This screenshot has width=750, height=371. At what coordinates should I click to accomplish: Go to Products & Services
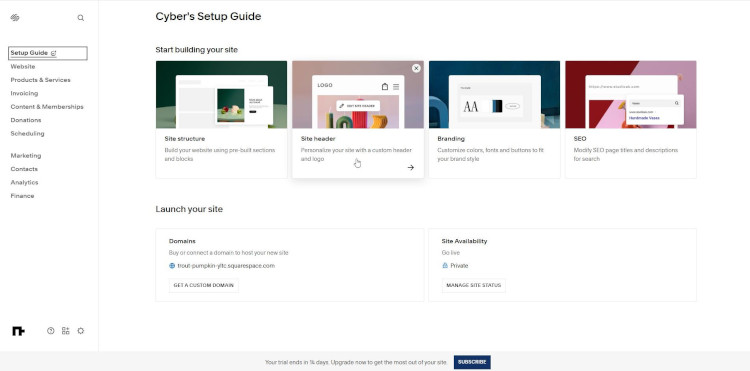coord(41,80)
